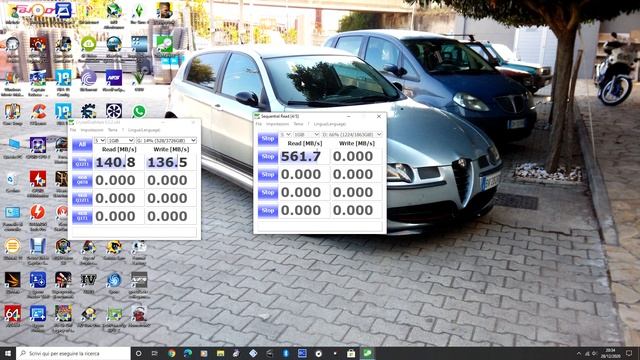Click the topmost Stop button beside dropdowns
Screen dimensions: 640x360
[268, 139]
